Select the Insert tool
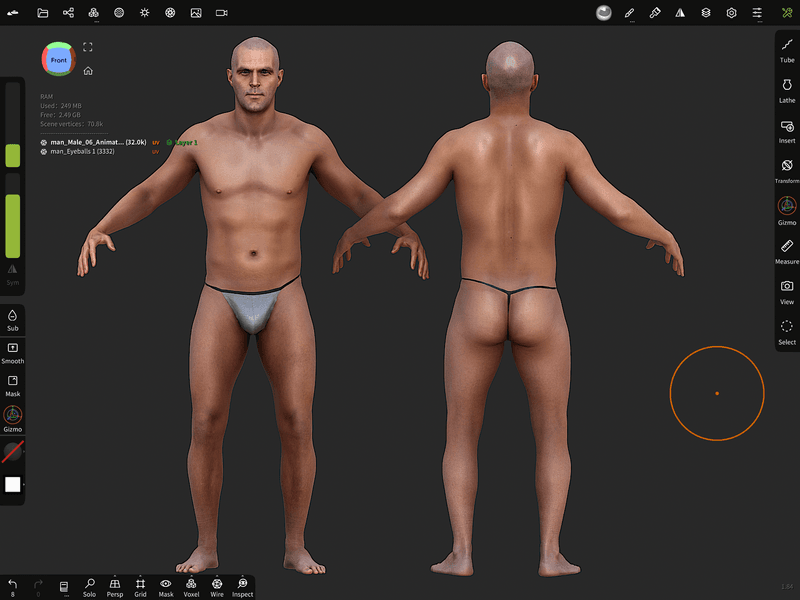This screenshot has height=600, width=800. pos(787,131)
